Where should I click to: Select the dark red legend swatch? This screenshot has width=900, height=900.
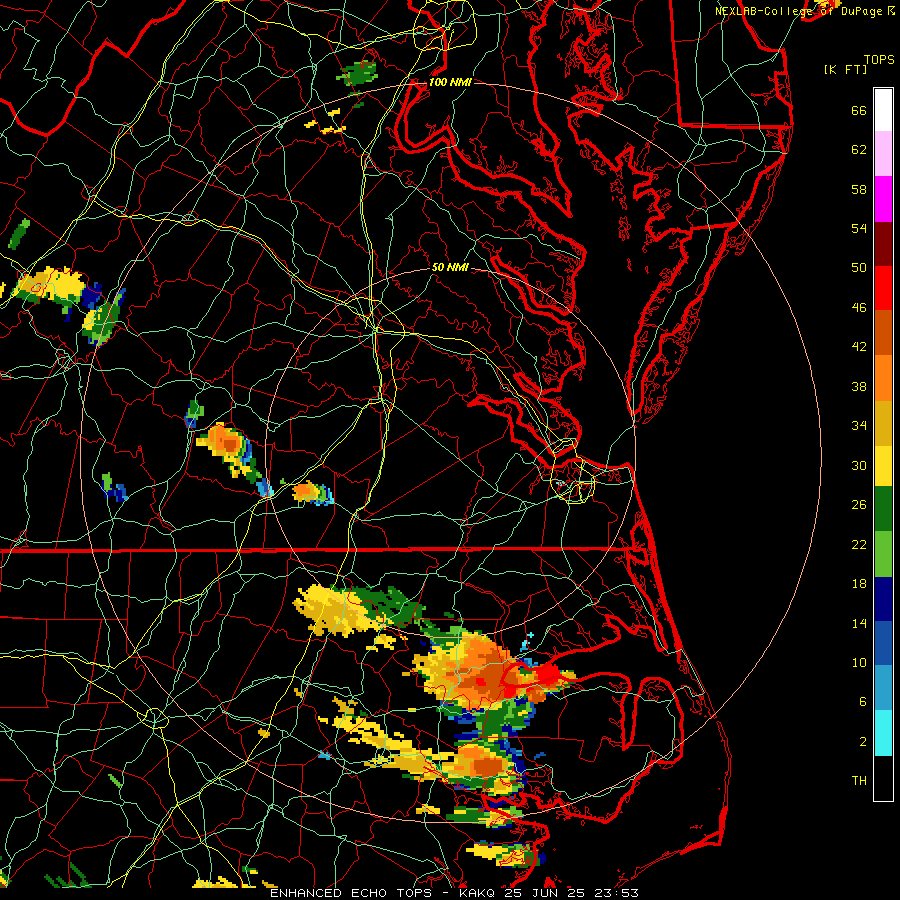883,243
